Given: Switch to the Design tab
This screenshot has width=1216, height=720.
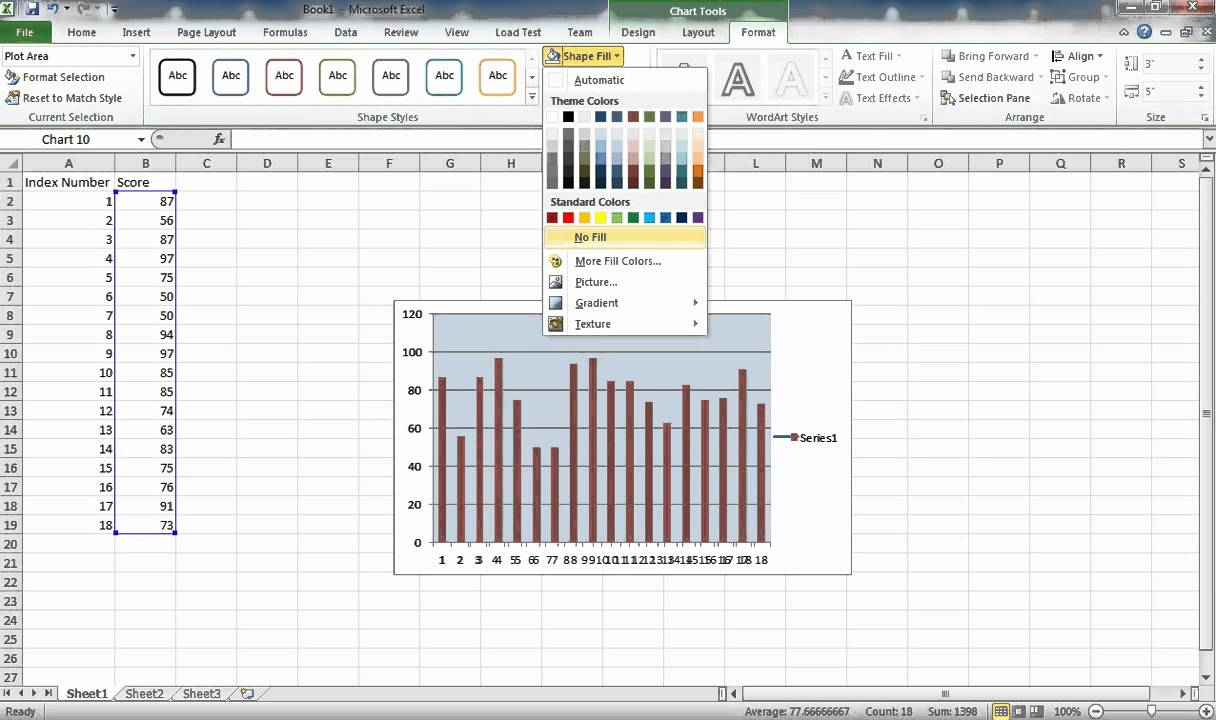Looking at the screenshot, I should [x=637, y=32].
